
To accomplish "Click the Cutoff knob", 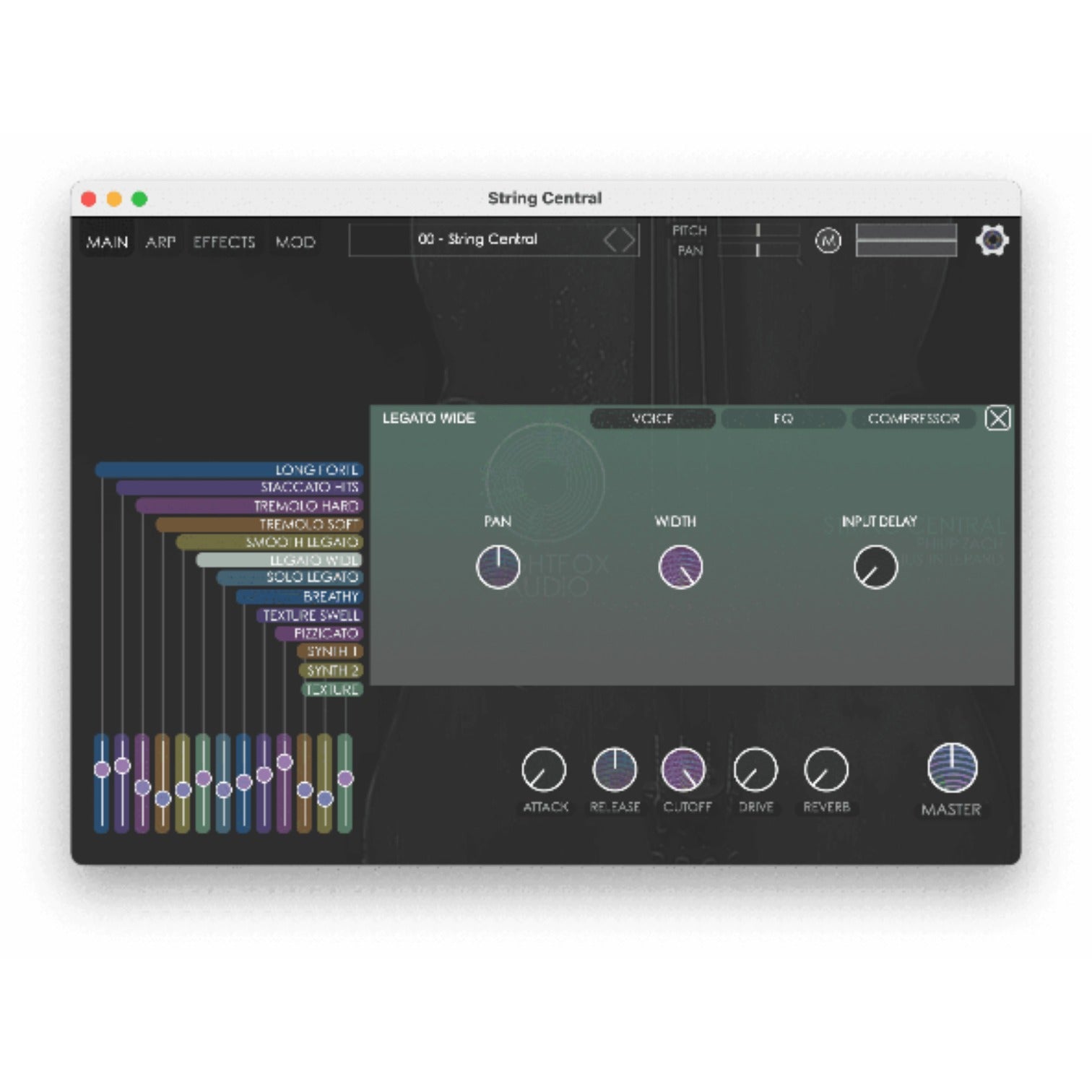I will pyautogui.click(x=683, y=769).
